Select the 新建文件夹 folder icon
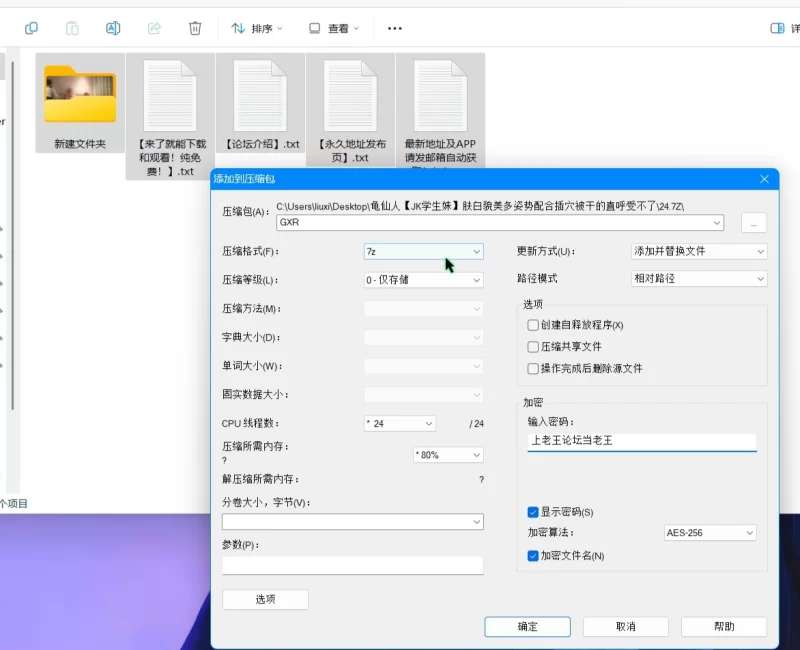800x650 pixels. click(x=80, y=95)
